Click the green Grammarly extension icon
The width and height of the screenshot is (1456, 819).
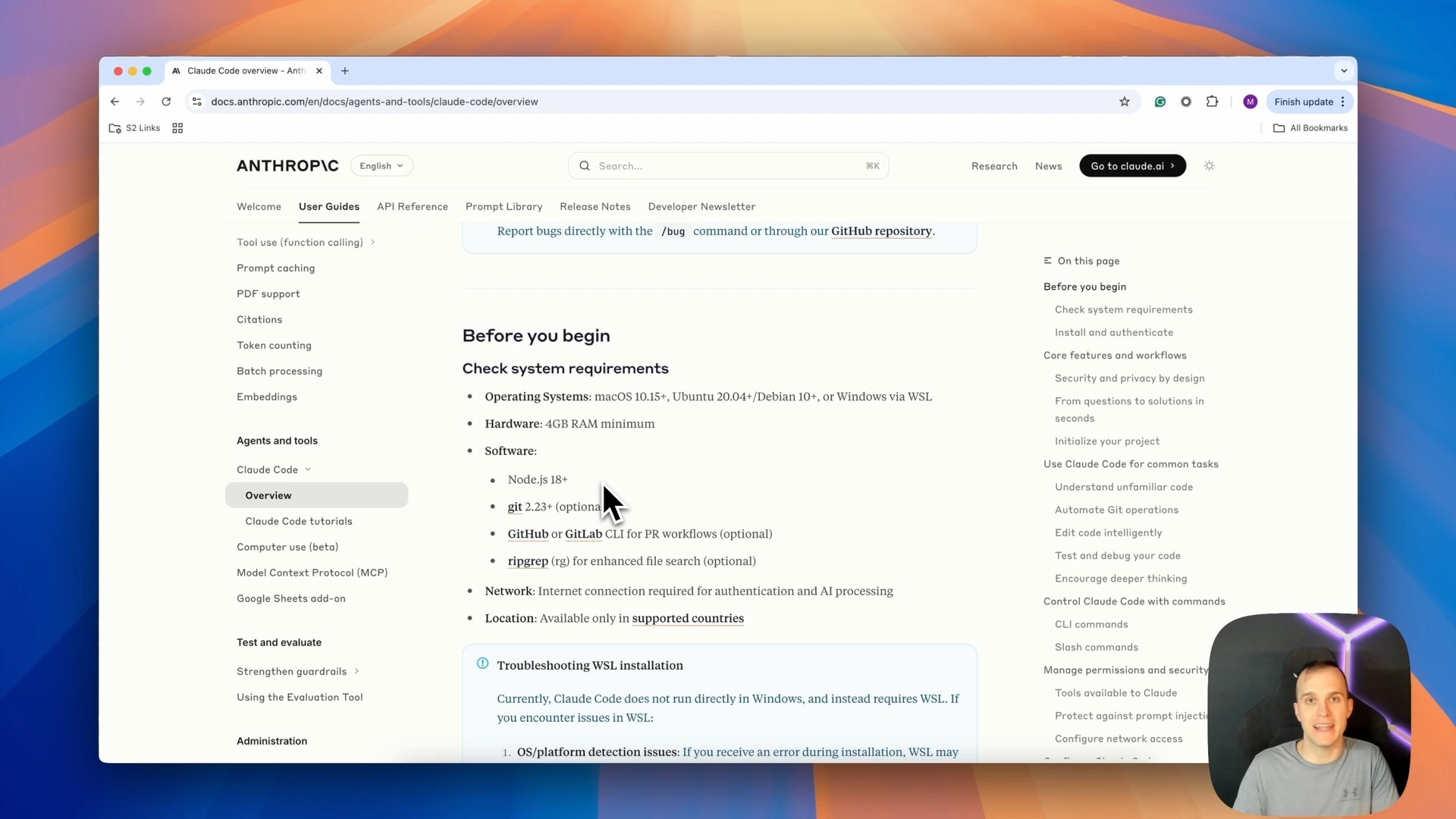tap(1159, 102)
